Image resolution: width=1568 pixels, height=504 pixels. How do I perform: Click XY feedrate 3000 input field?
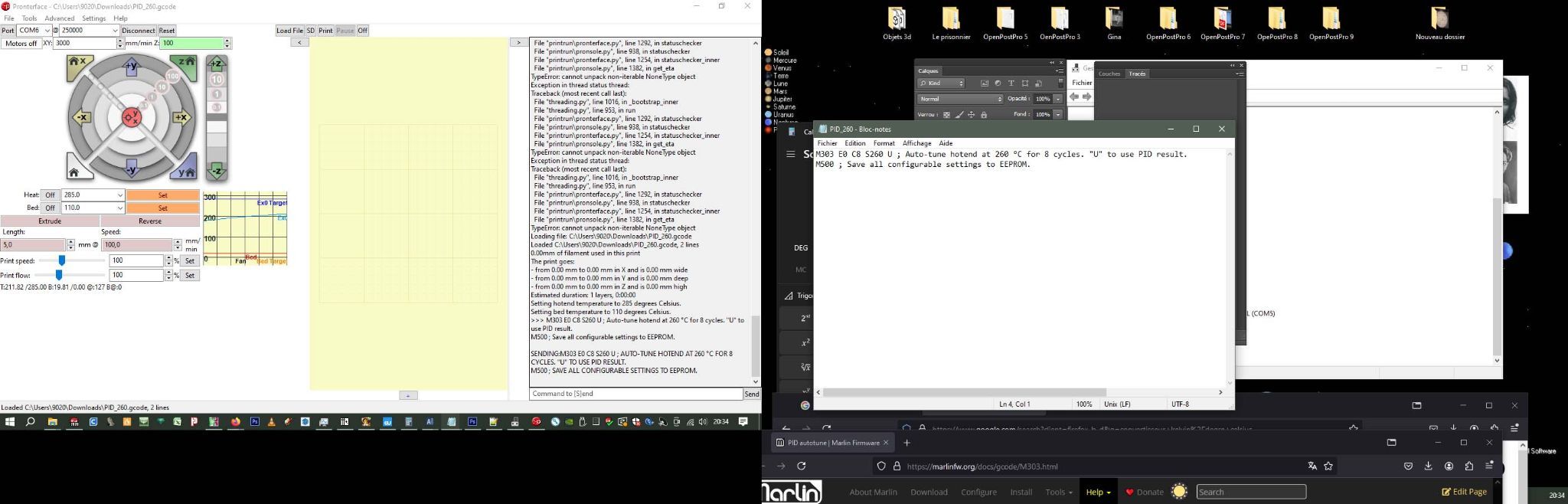tap(84, 44)
